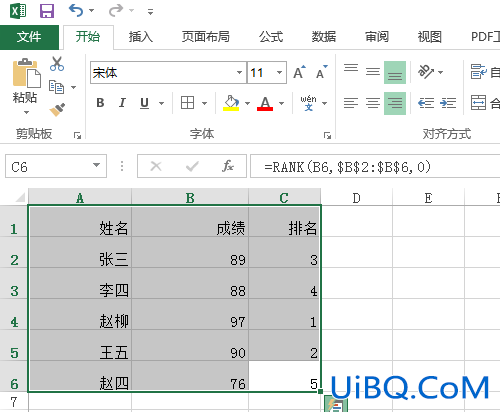Toggle italic formatting
The width and height of the screenshot is (500, 412).
[122, 103]
